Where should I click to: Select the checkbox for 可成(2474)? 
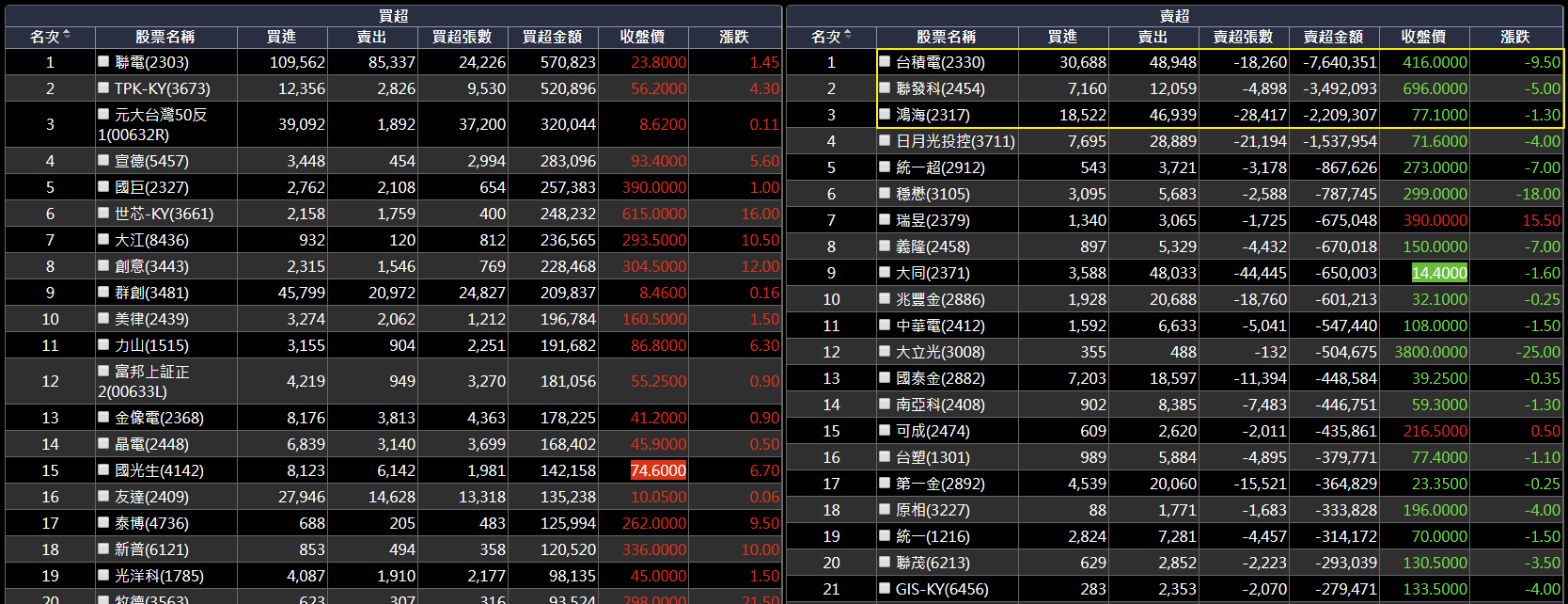click(885, 430)
